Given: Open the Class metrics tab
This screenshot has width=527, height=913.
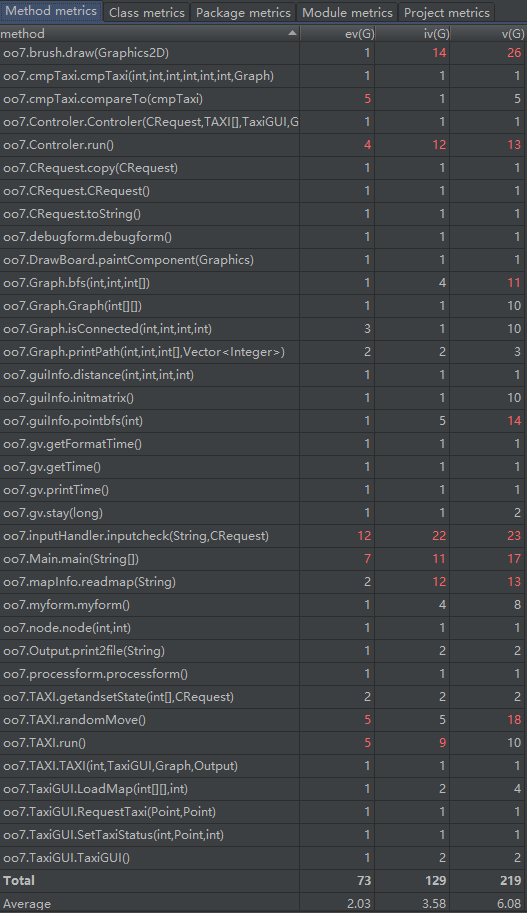Looking at the screenshot, I should (x=147, y=12).
